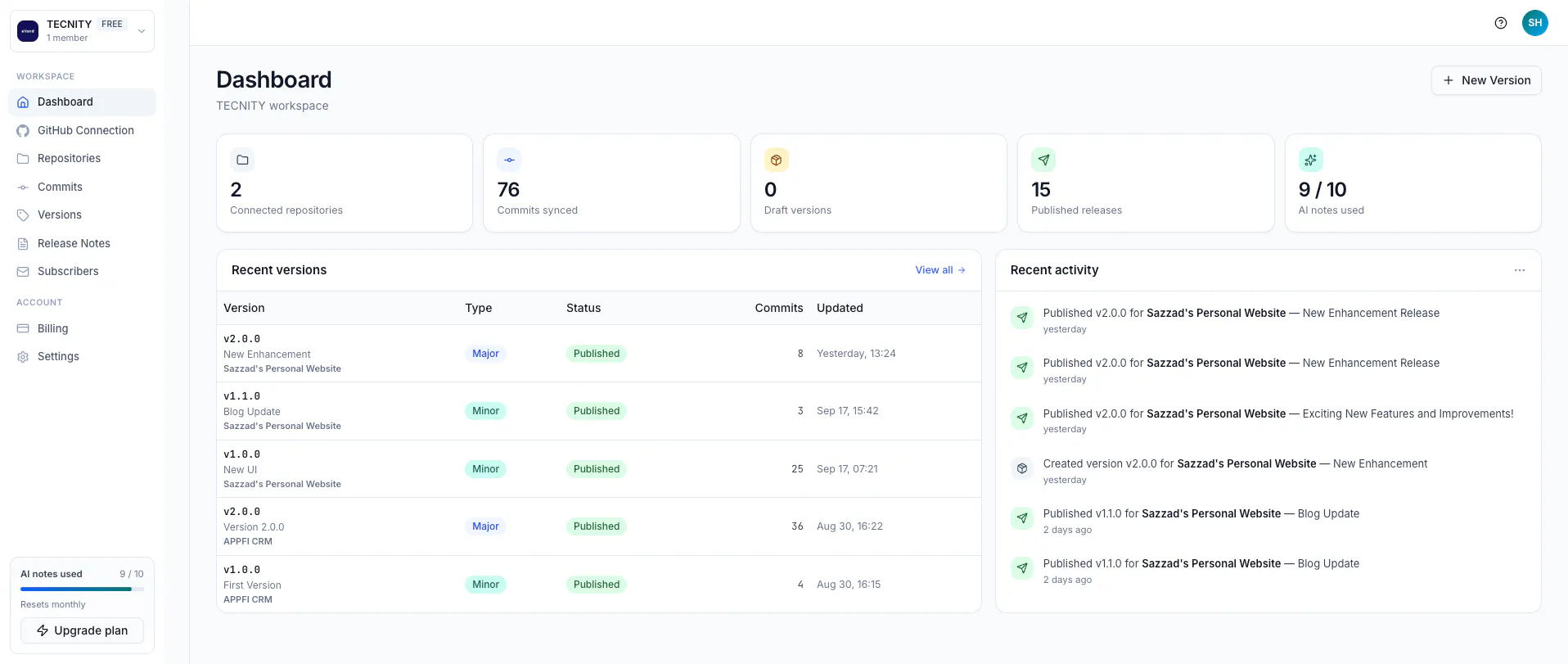Viewport: 1568px width, 664px height.
Task: Click the 'Aug 30, 16:22' timestamp
Action: tap(849, 526)
